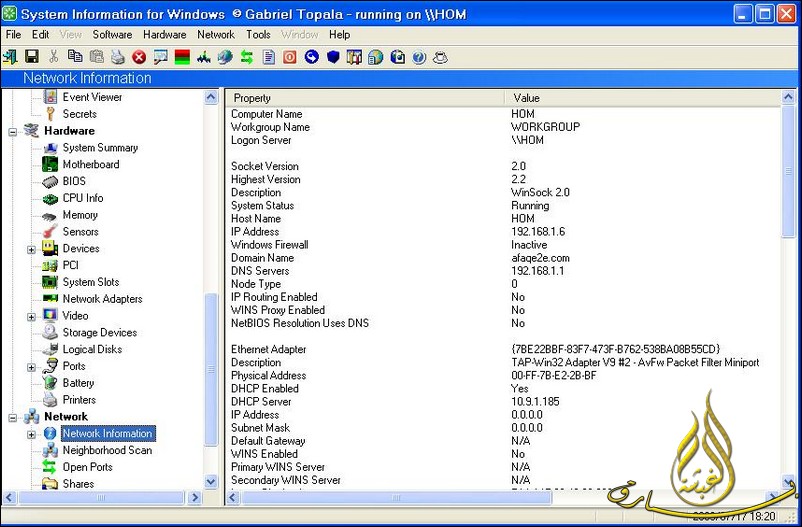Select Printers in the tree

pos(79,400)
